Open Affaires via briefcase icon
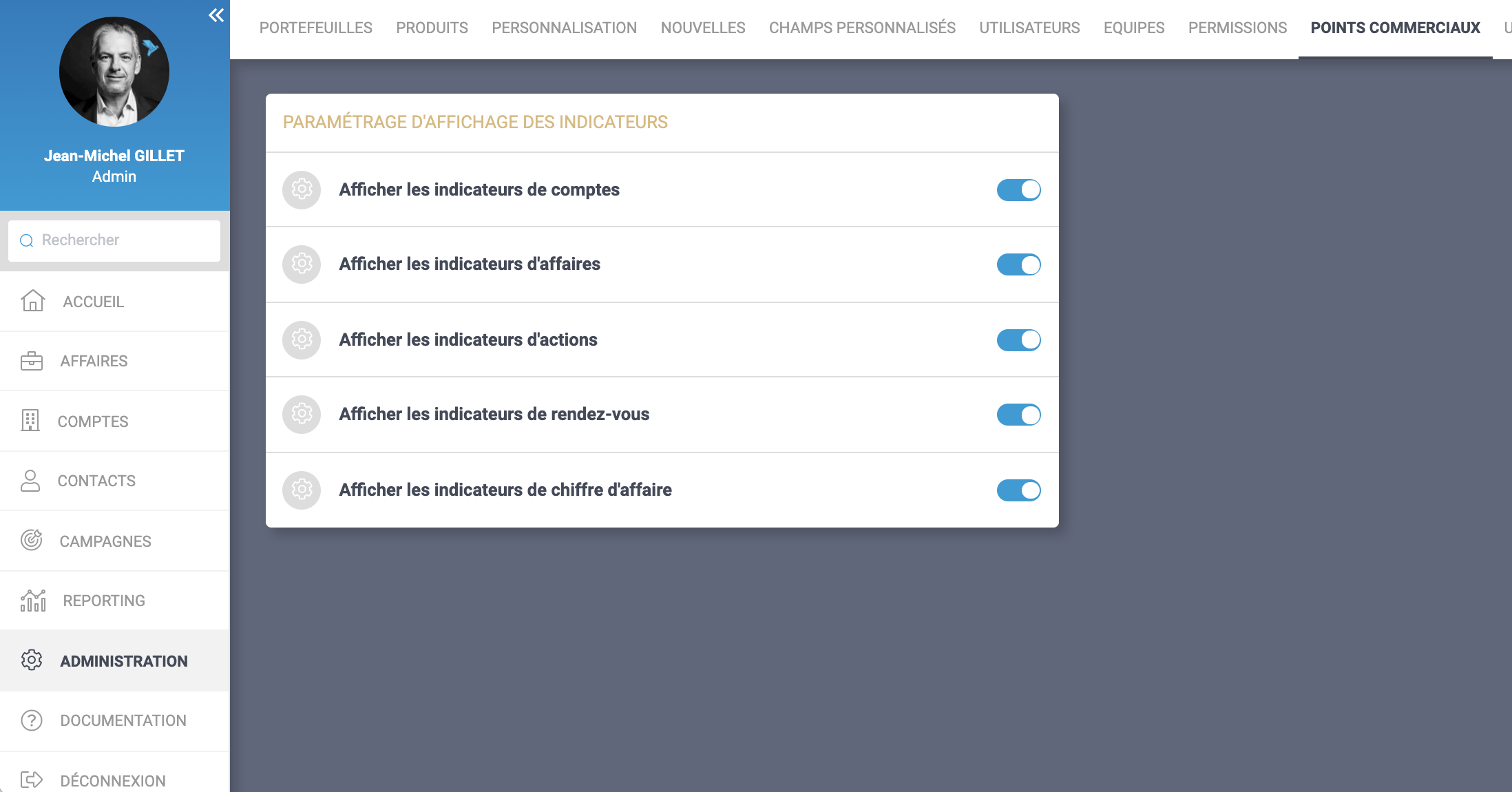Viewport: 1512px width, 792px height. click(32, 361)
